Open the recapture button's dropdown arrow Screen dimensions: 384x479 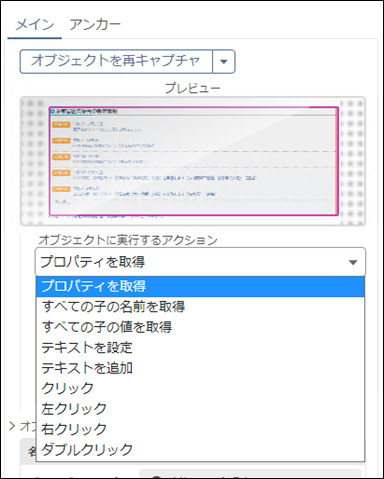224,61
